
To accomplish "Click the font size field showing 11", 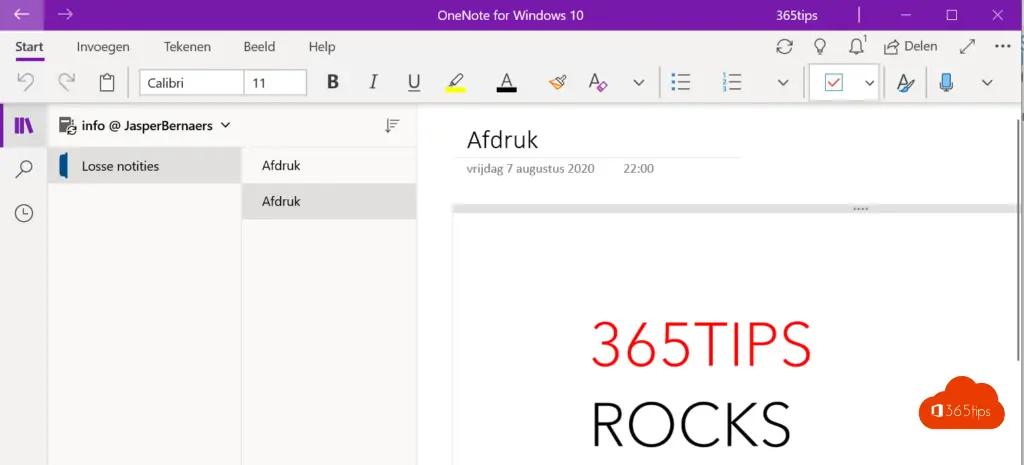I will [x=275, y=83].
